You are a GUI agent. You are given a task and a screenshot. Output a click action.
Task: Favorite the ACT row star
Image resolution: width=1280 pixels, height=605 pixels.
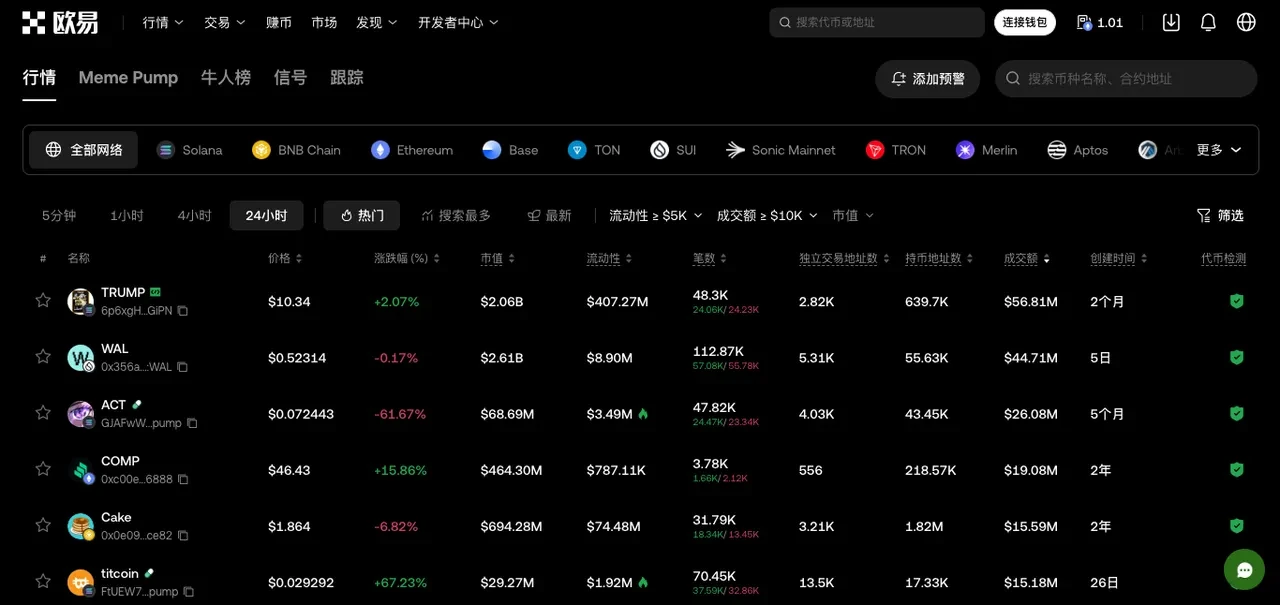click(43, 412)
